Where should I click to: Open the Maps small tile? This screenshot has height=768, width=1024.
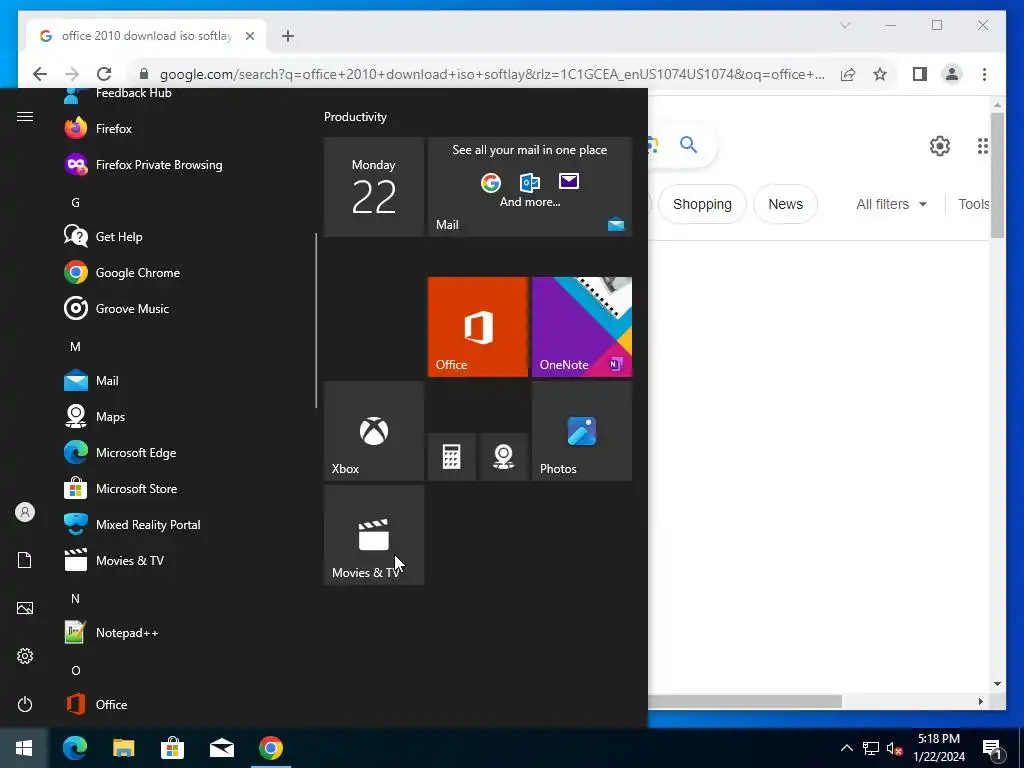coord(504,456)
